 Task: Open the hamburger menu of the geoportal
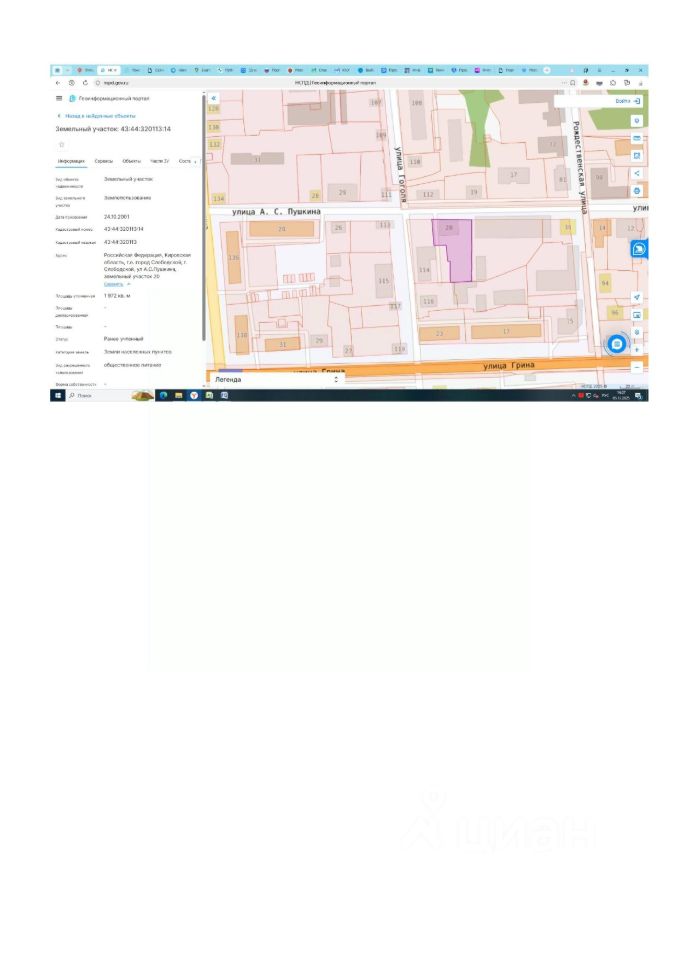[x=59, y=98]
